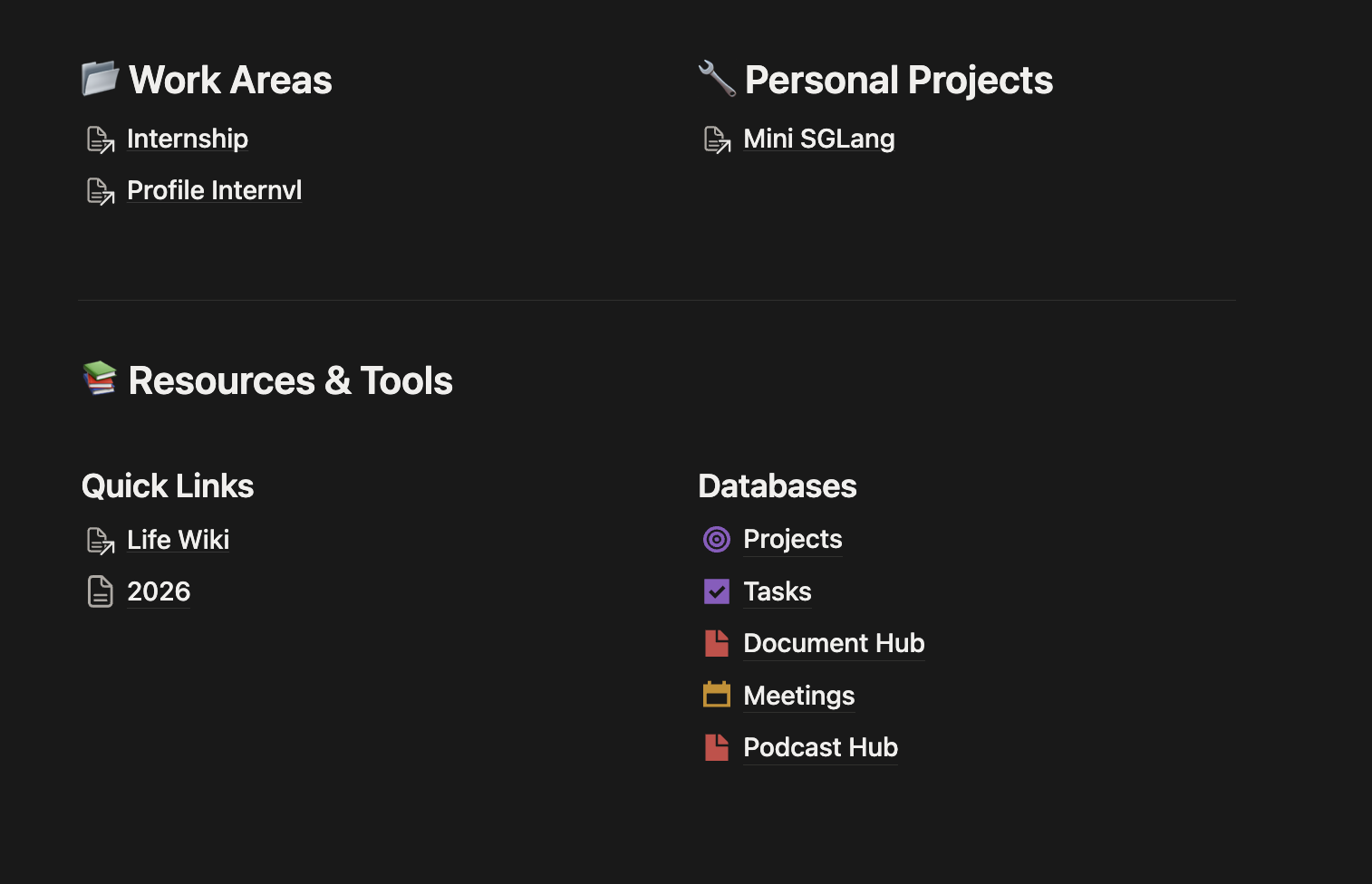The height and width of the screenshot is (884, 1372).
Task: Open the 2026 page link
Action: (x=159, y=591)
